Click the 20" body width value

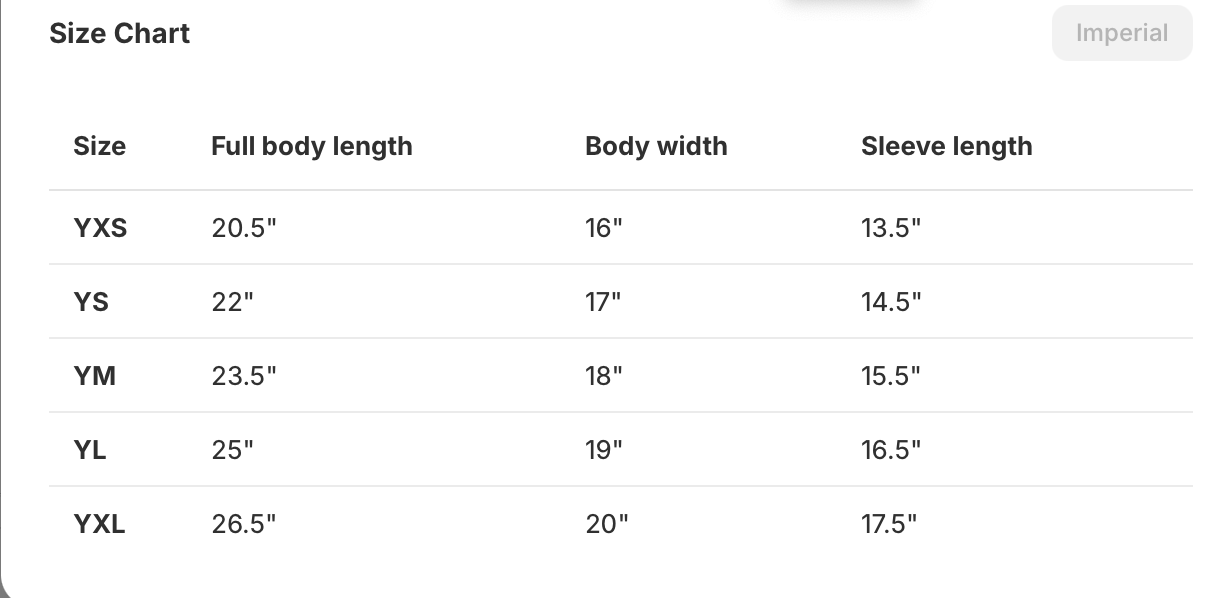point(606,524)
